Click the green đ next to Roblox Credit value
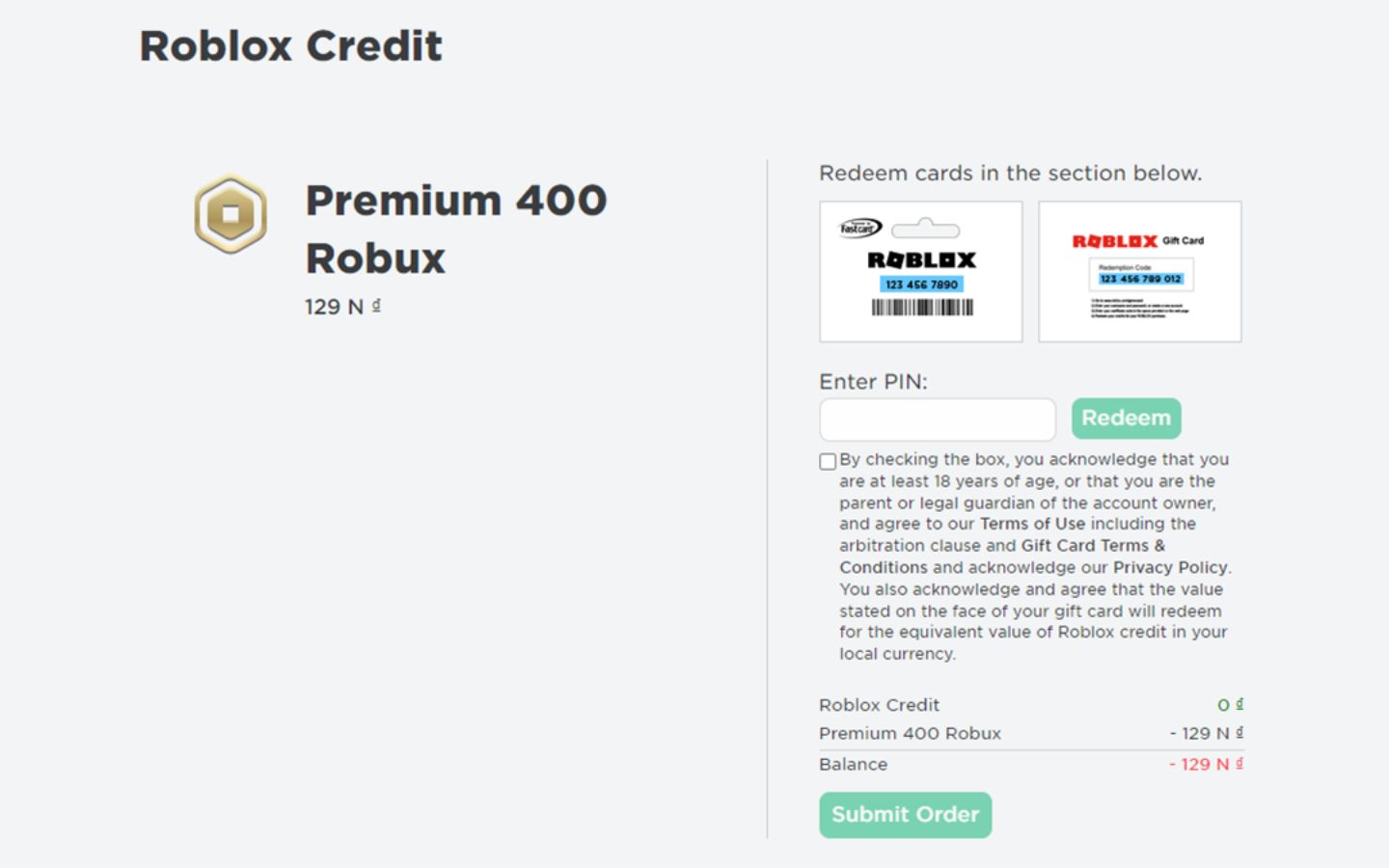Viewport: 1389px width, 868px height. 1239,703
